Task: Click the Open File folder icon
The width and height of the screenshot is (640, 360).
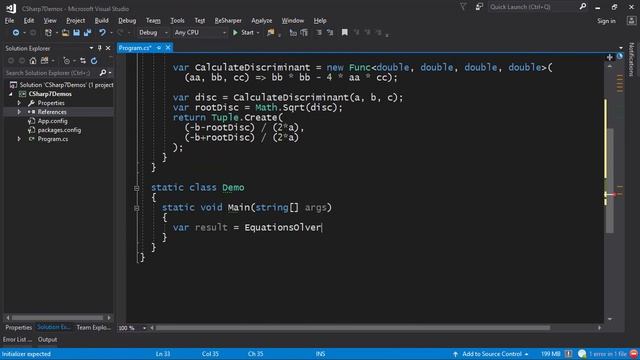Action: (x=65, y=33)
